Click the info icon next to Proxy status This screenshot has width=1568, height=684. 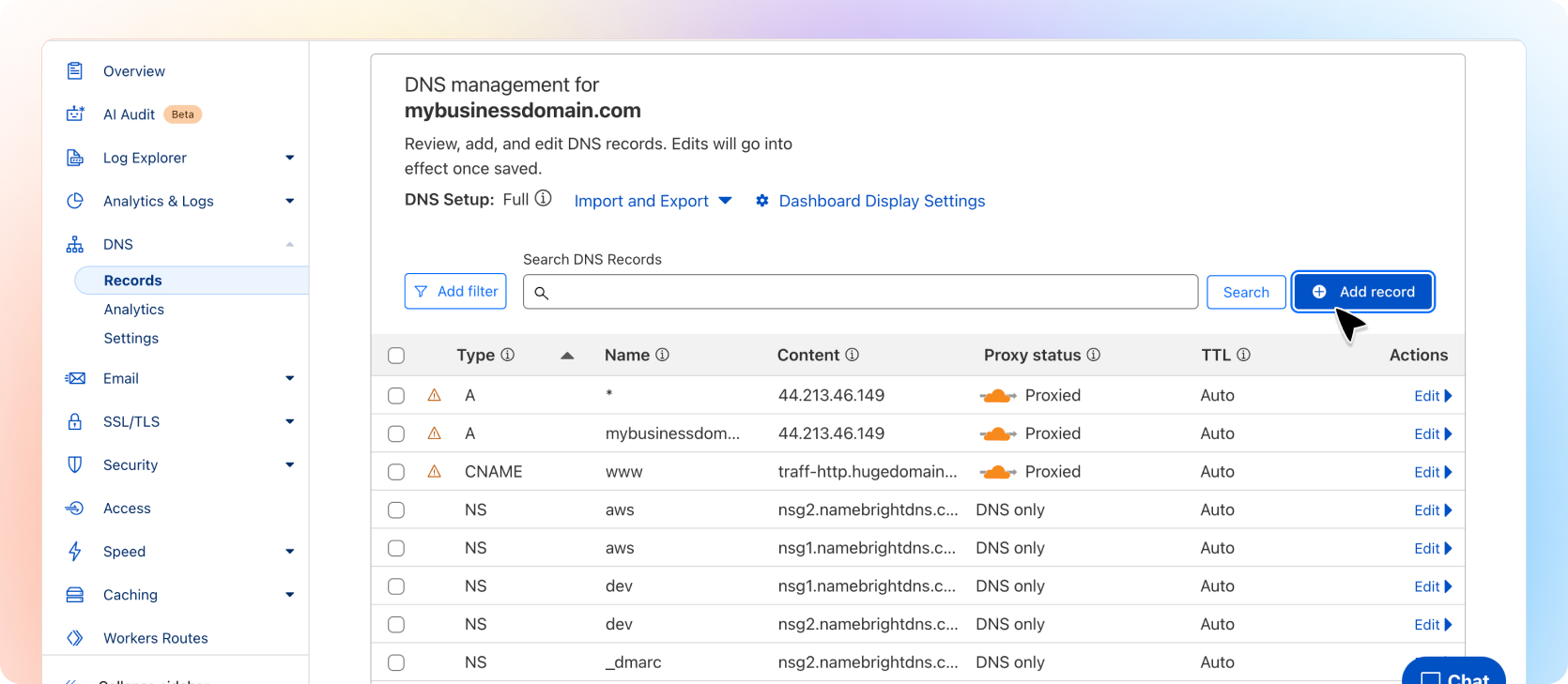1094,355
